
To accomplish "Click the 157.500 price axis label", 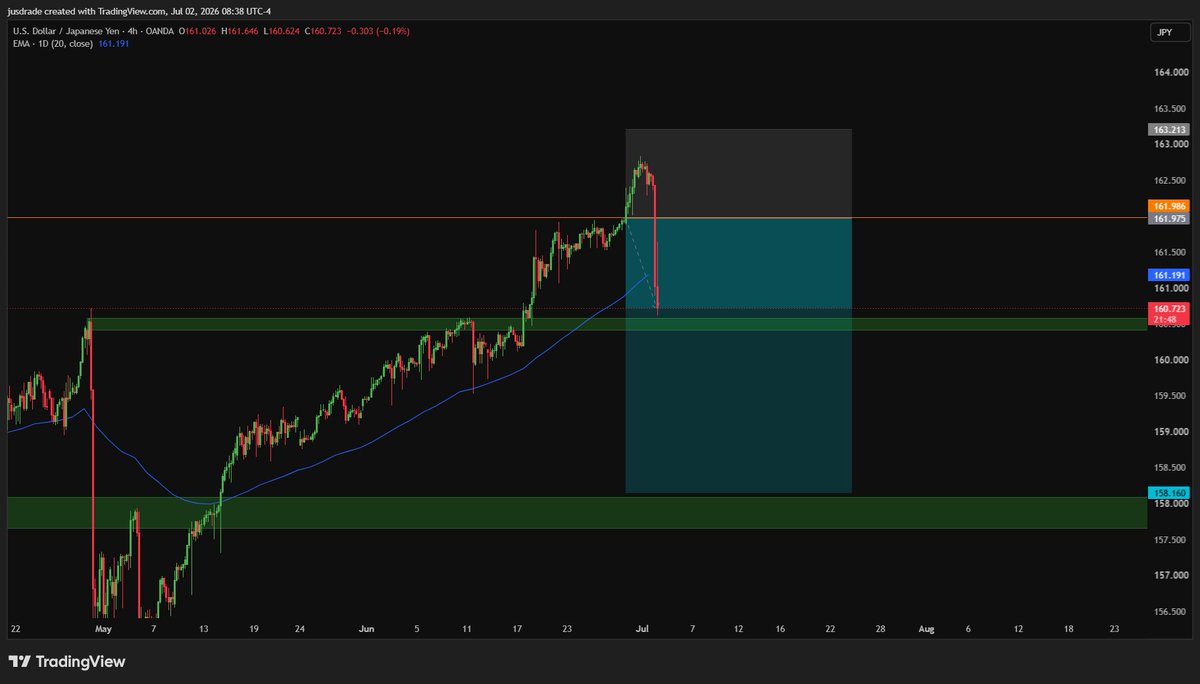I will [x=1169, y=540].
